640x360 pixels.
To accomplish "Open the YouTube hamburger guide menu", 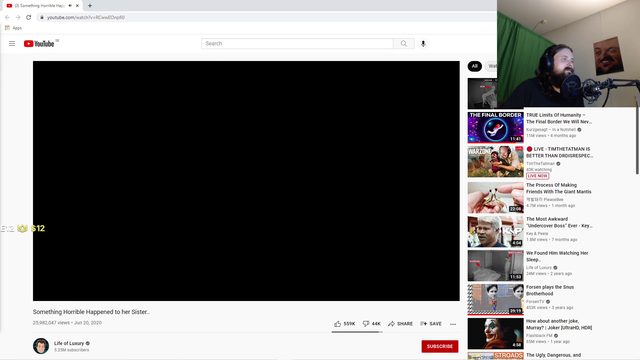I will [x=12, y=44].
